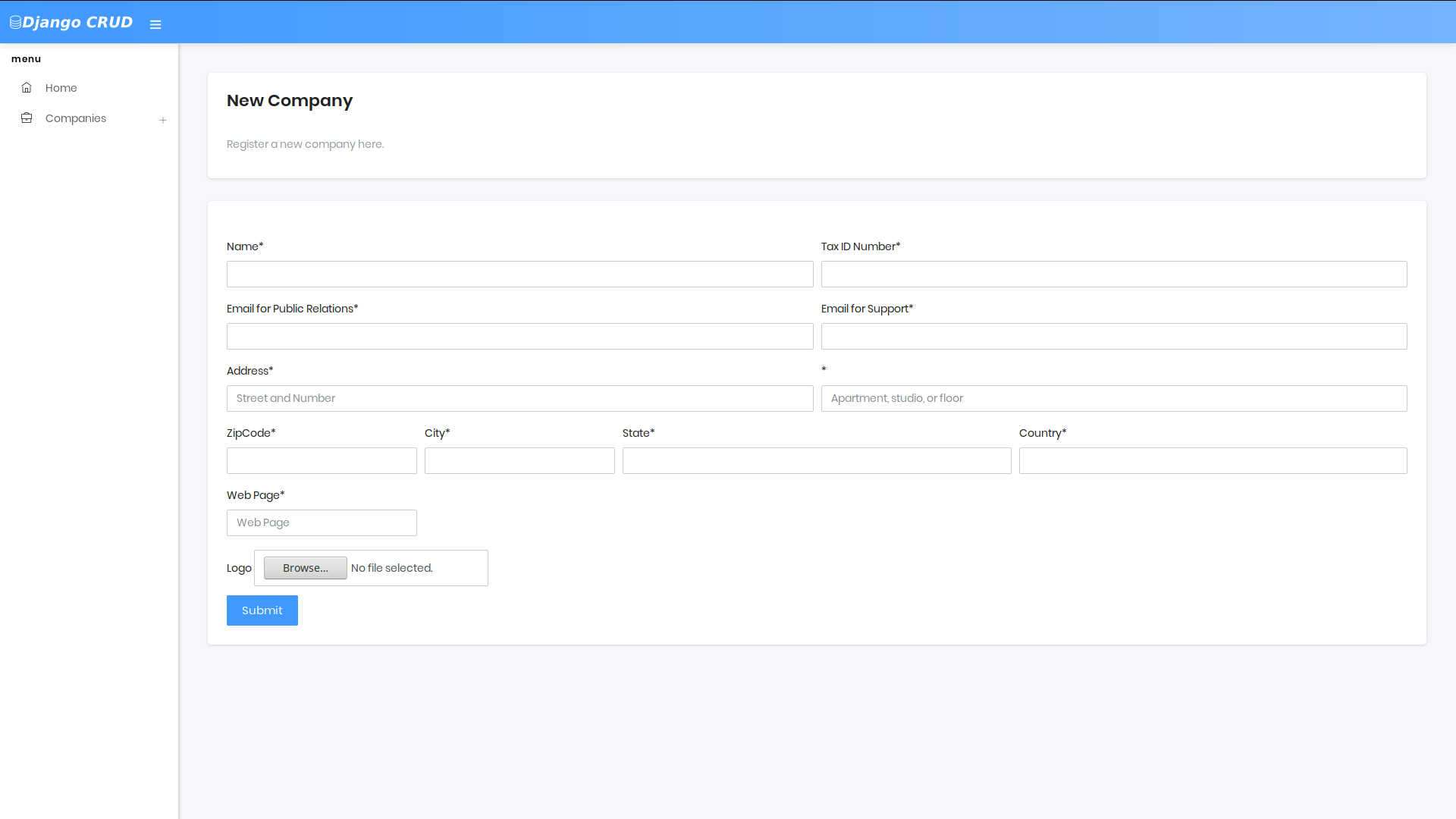Viewport: 1456px width, 819px height.
Task: Click the database logo icon
Action: pyautogui.click(x=15, y=23)
